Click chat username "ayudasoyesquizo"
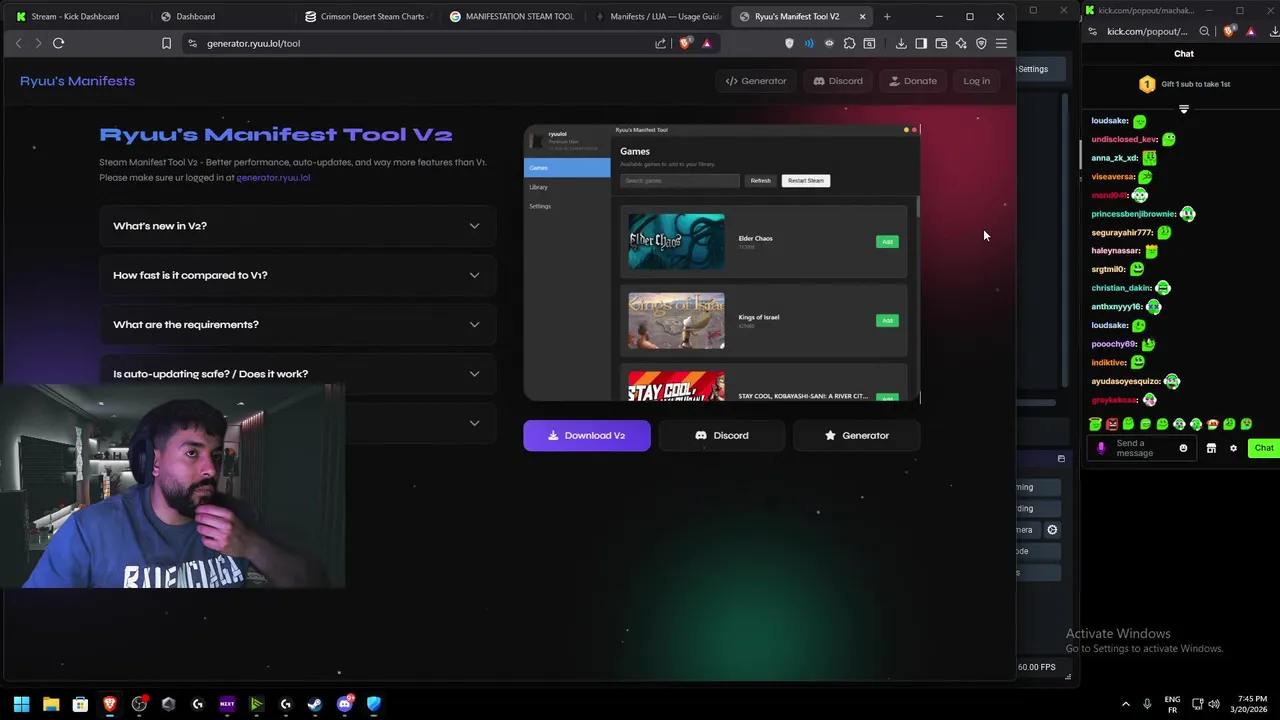This screenshot has height=720, width=1280. tap(1125, 381)
